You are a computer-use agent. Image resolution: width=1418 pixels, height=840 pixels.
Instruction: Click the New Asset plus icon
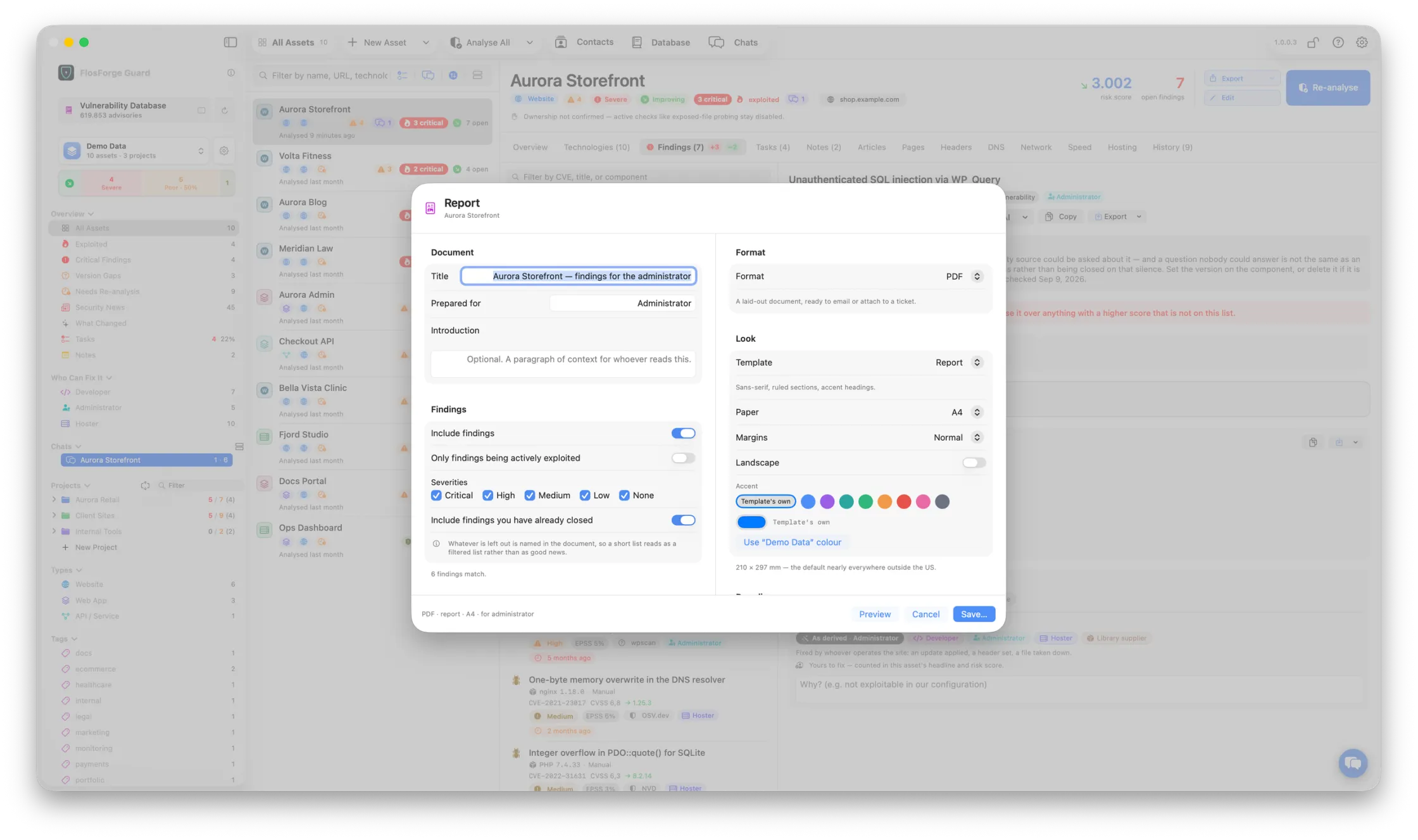point(353,42)
